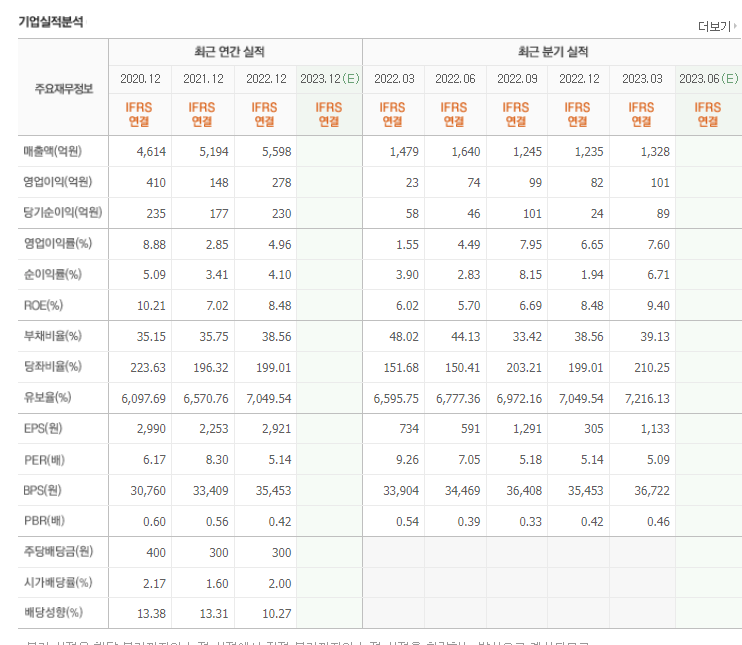Viewport: 742px width, 645px height.
Task: Select the 2023.03 quarterly column header
Action: pyautogui.click(x=642, y=79)
